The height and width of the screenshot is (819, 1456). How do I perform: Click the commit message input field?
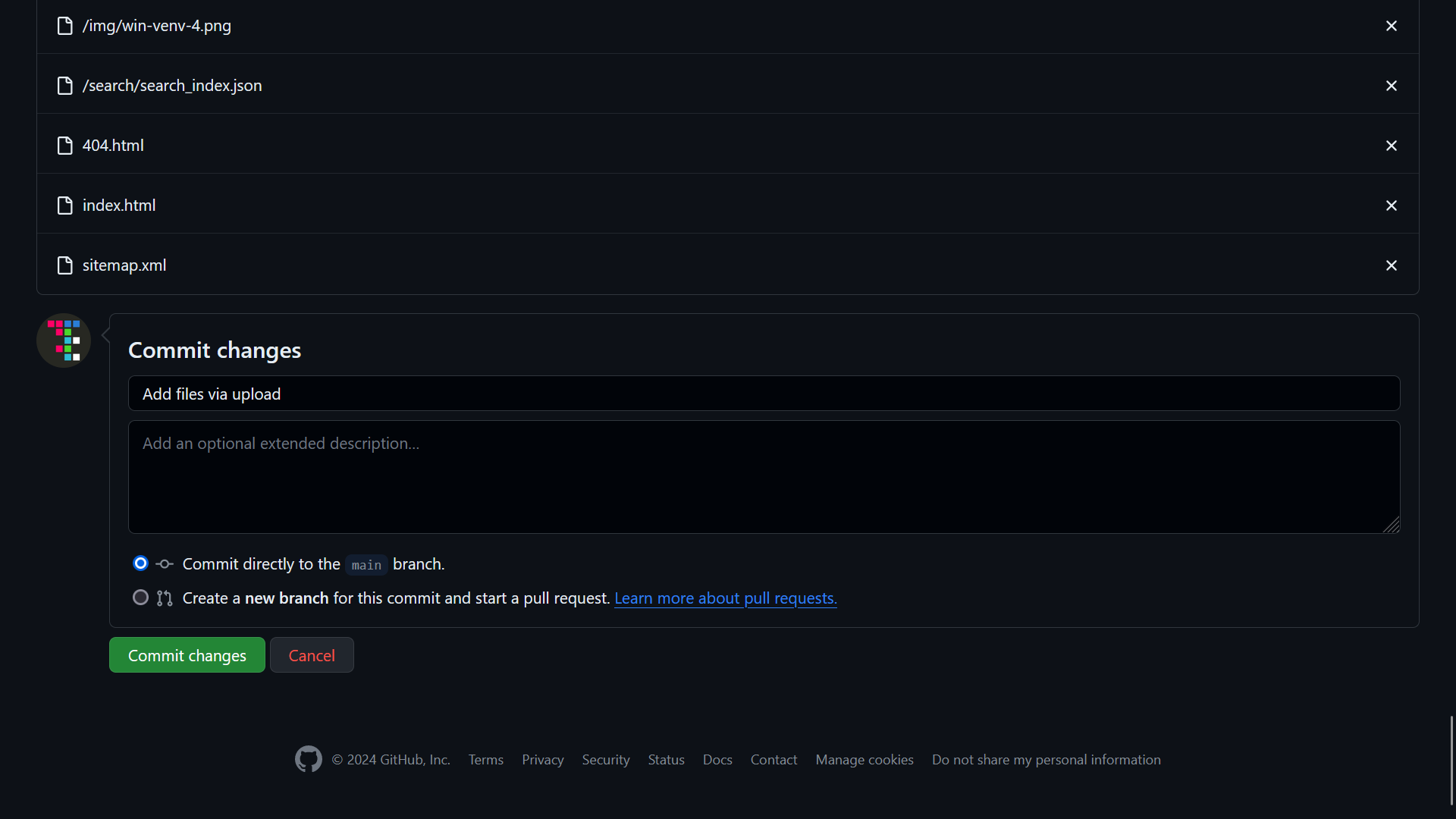[764, 393]
